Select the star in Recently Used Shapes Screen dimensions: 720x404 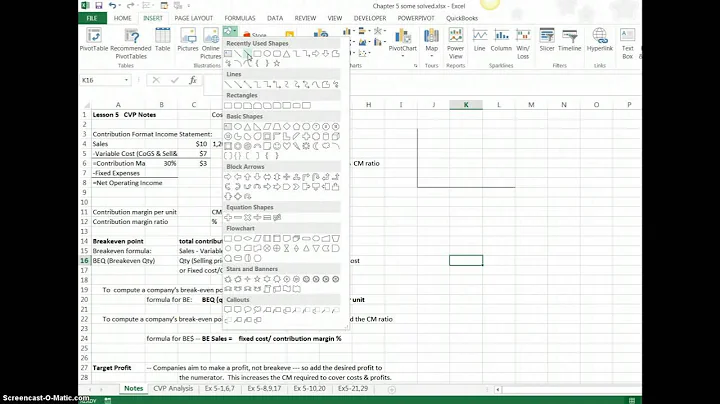point(277,63)
